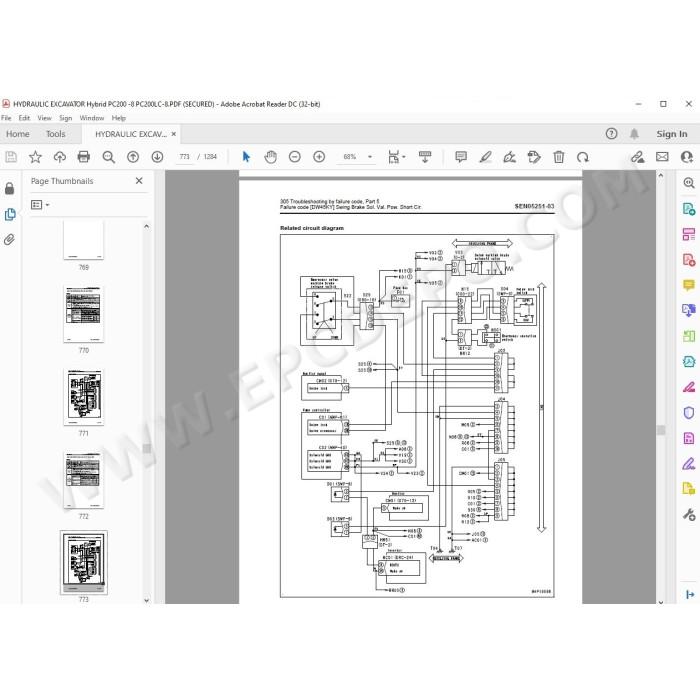Open the find text magnifier

[x=108, y=157]
